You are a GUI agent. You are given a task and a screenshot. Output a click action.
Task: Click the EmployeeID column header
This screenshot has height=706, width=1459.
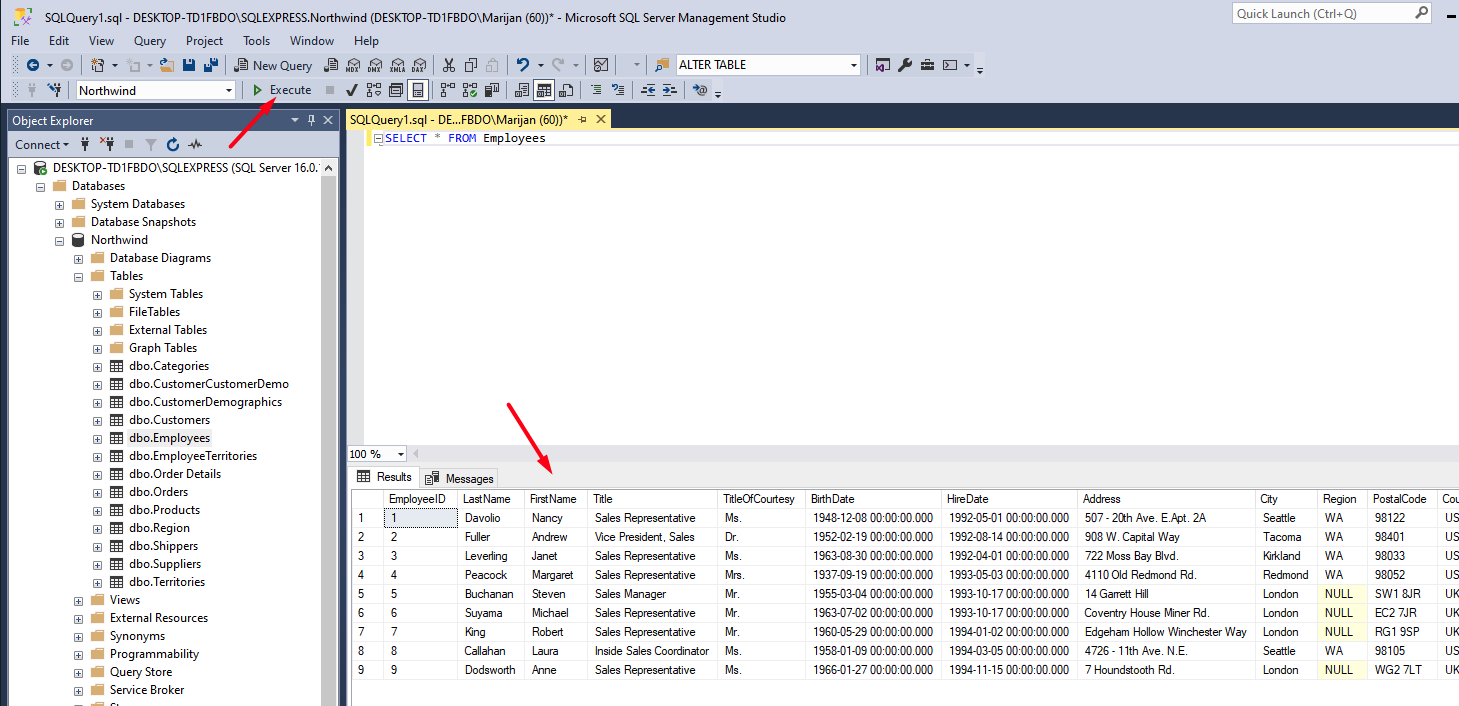420,499
